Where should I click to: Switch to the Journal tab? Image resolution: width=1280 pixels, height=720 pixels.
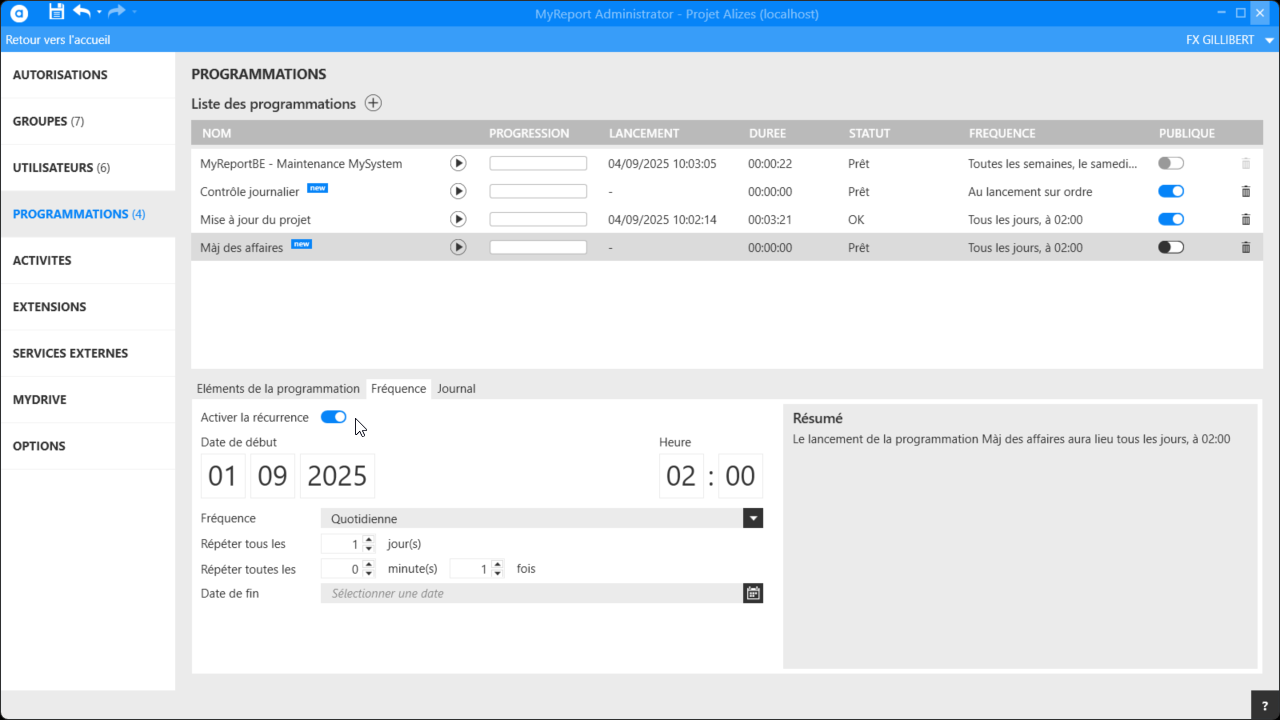point(456,388)
